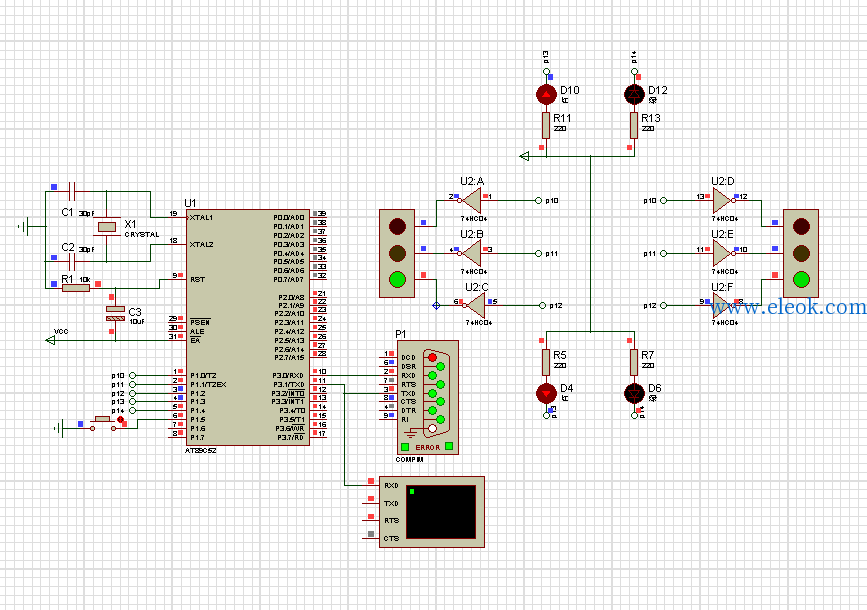Click the red LED D10

(x=546, y=95)
